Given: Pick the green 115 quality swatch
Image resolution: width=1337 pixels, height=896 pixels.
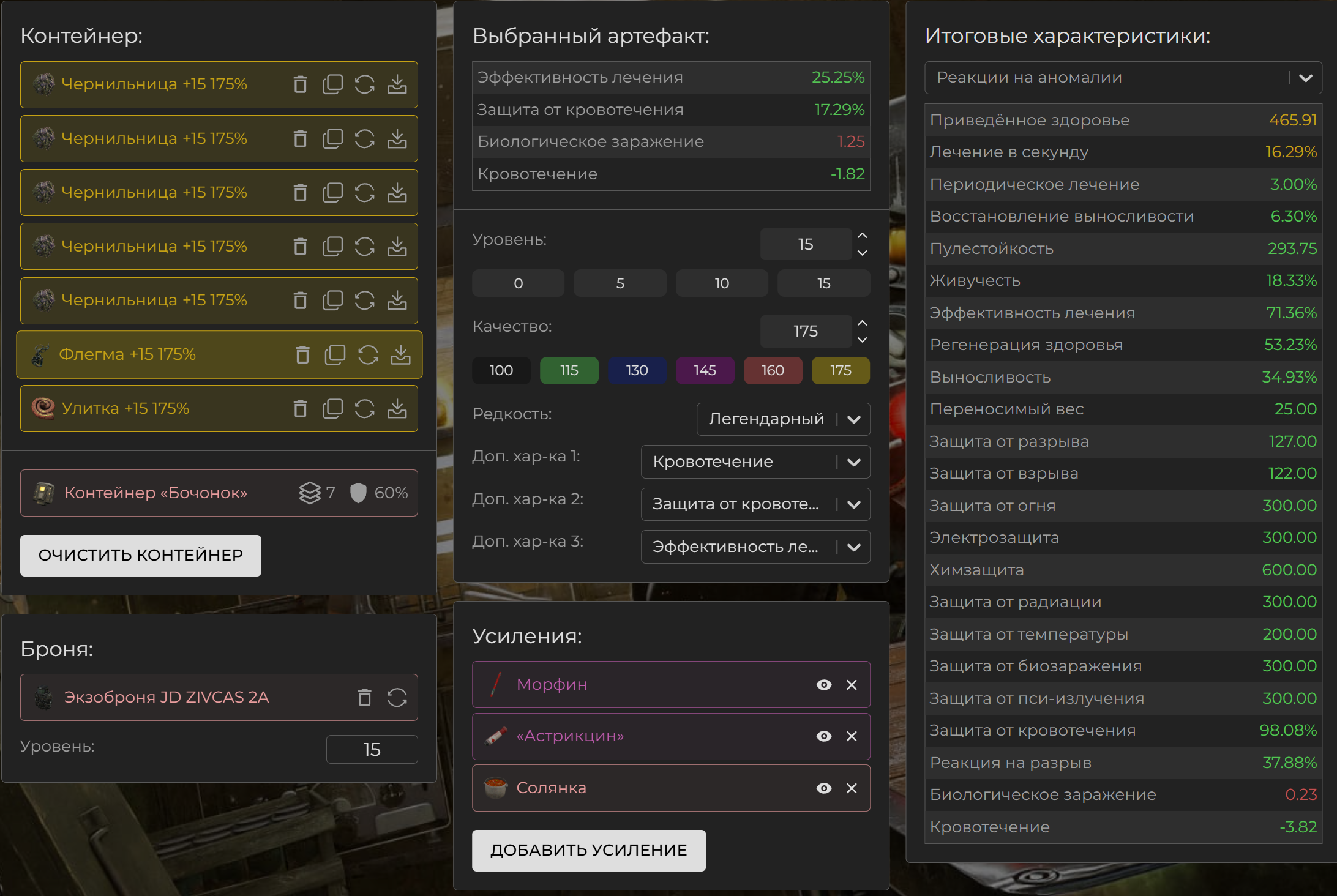Looking at the screenshot, I should 569,370.
